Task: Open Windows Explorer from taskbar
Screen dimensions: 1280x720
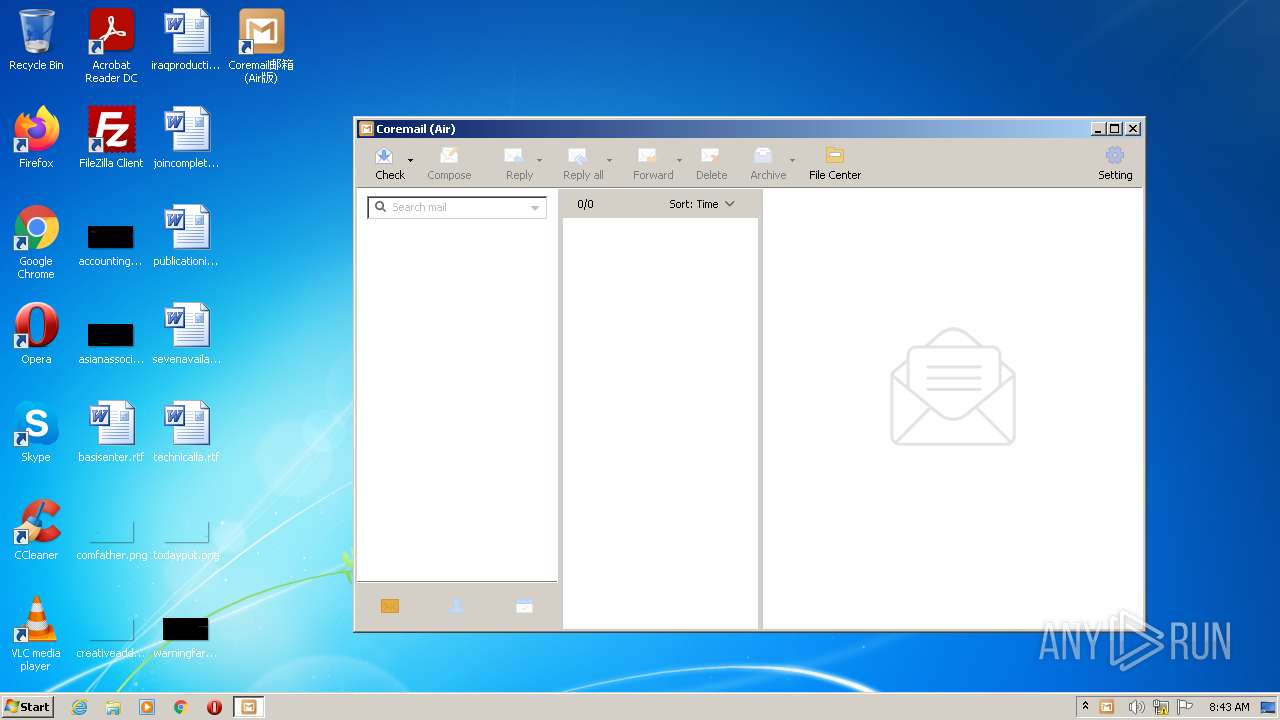Action: pos(113,707)
